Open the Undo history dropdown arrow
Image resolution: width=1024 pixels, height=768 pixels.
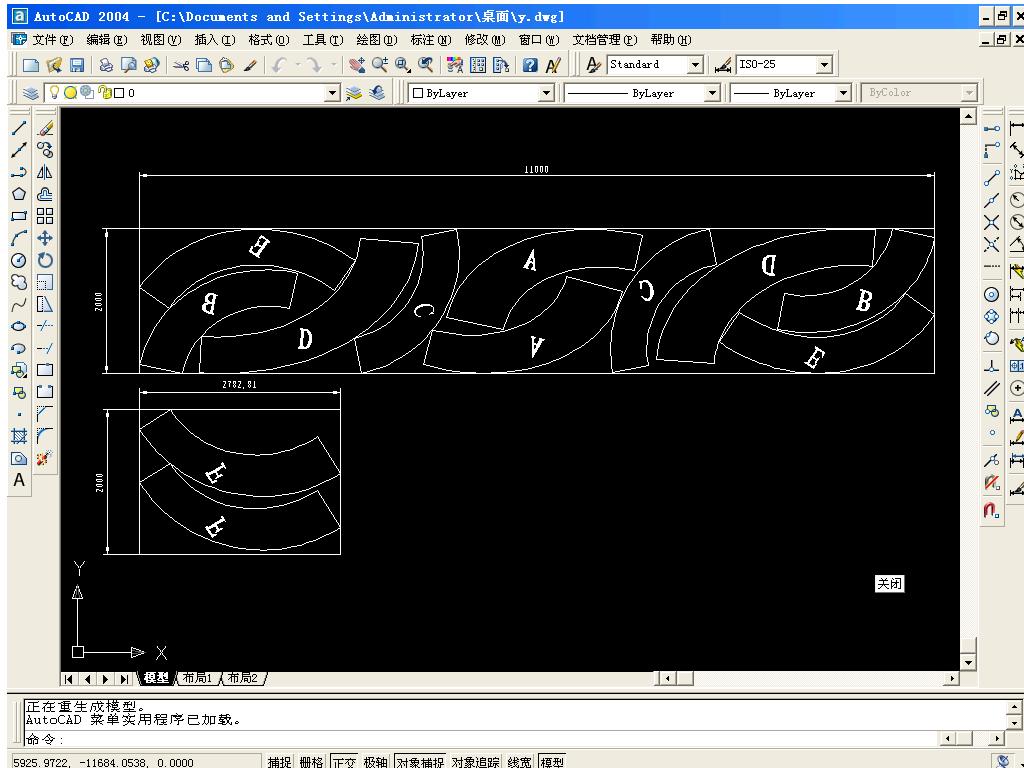[x=298, y=65]
